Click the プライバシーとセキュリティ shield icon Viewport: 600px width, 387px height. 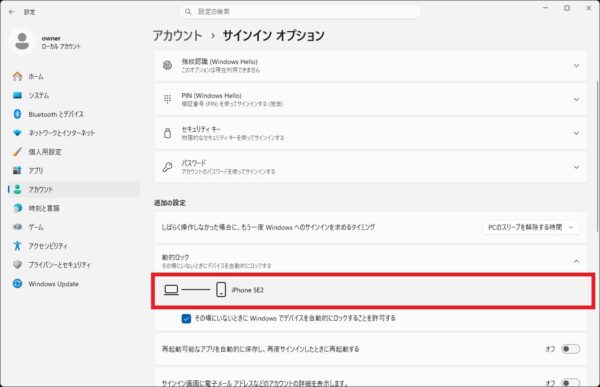(17, 265)
